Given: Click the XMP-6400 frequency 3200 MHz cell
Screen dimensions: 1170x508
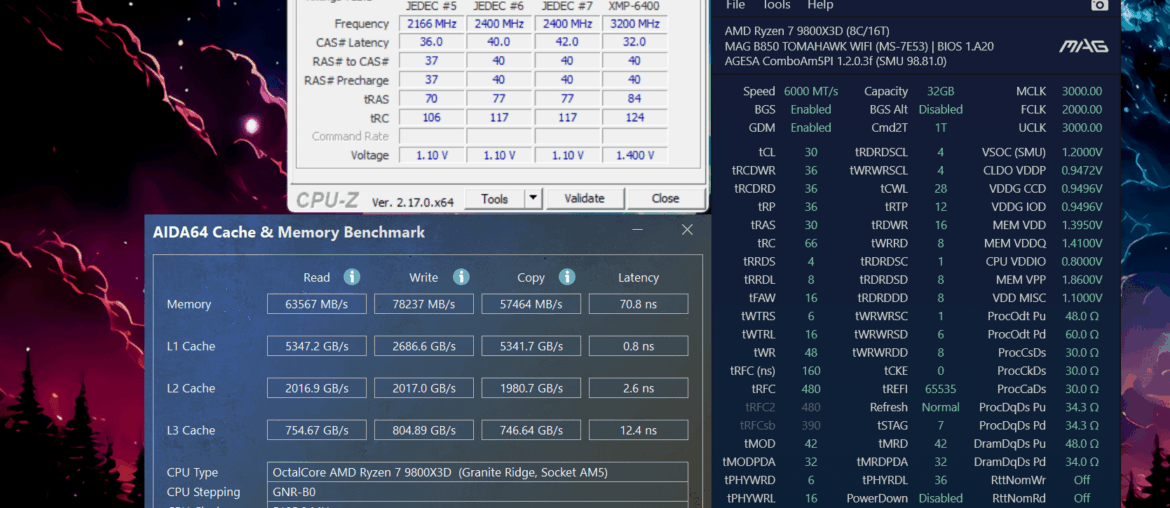Looking at the screenshot, I should pos(635,23).
